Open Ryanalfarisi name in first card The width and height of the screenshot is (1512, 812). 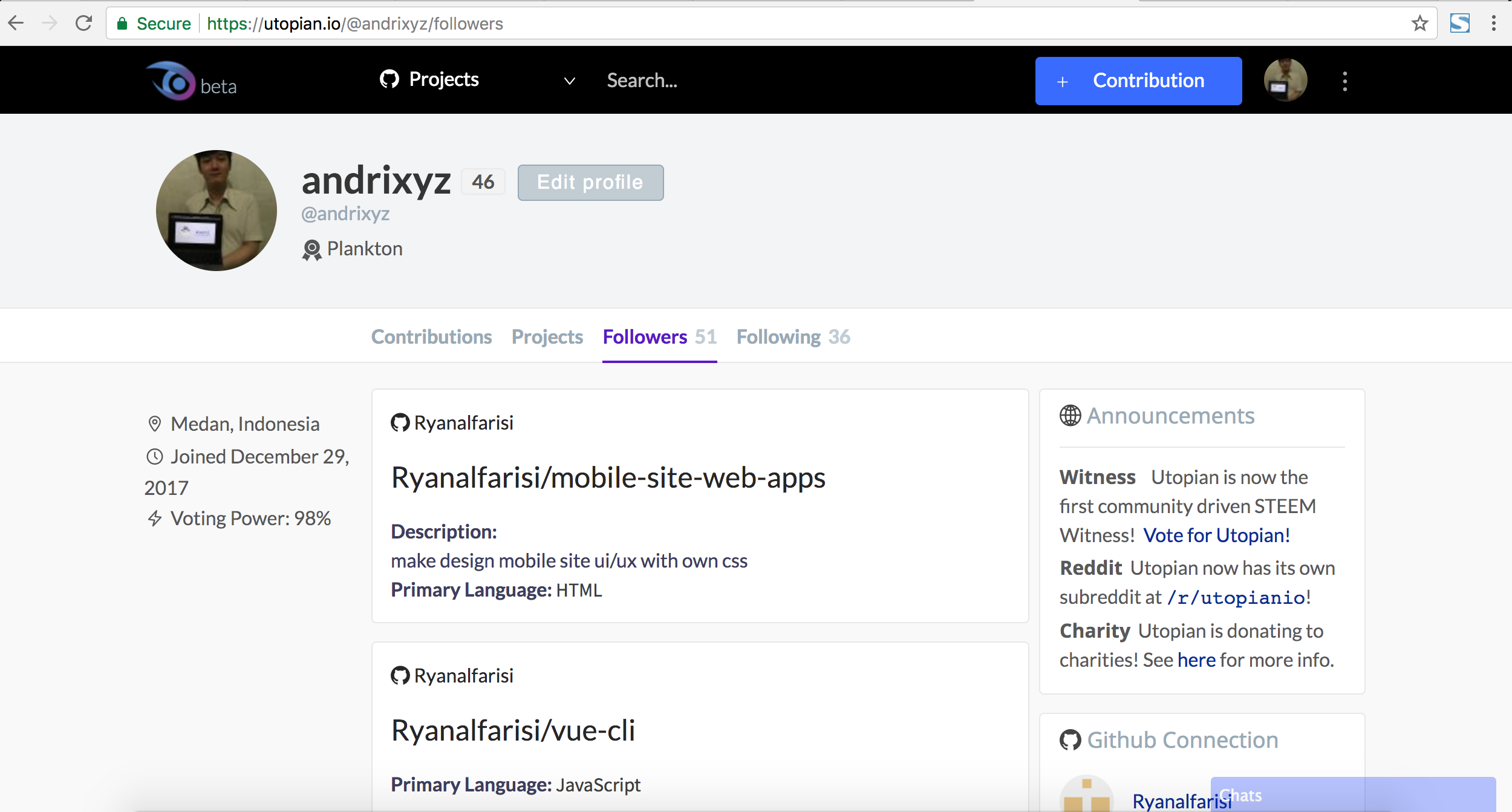click(x=463, y=422)
